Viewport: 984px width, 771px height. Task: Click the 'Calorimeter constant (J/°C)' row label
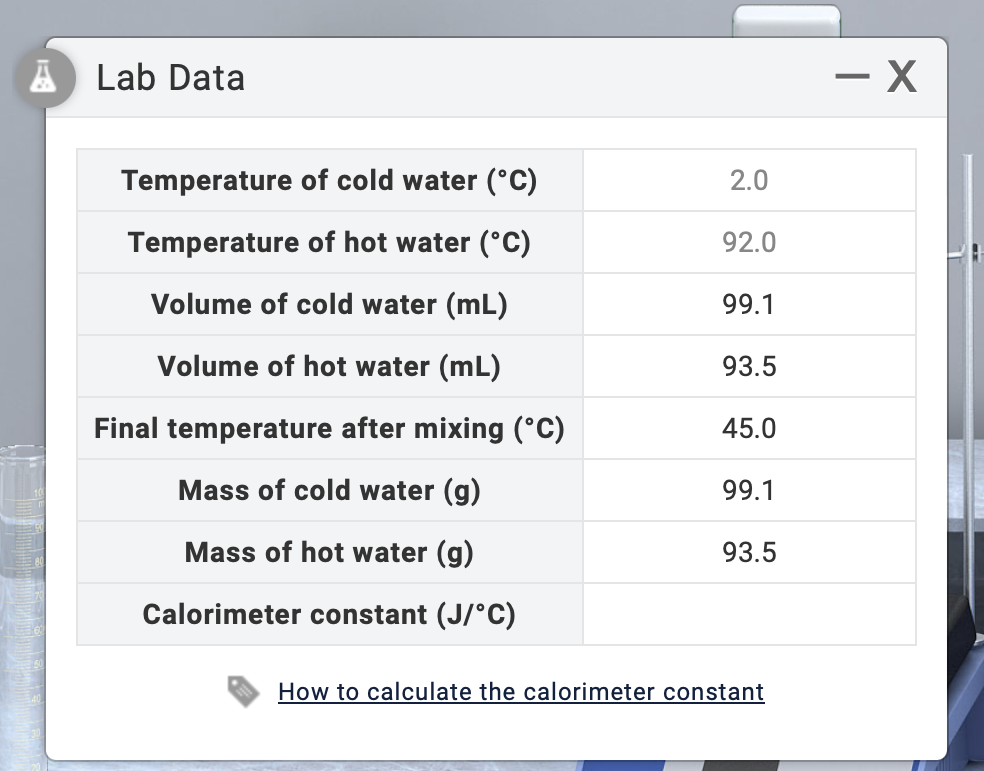(x=330, y=614)
